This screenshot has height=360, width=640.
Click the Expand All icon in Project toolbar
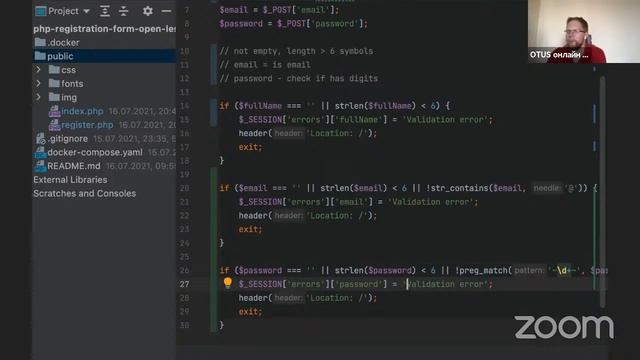tap(105, 11)
